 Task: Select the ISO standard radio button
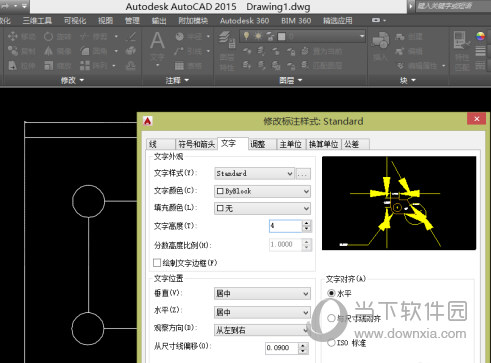click(331, 343)
